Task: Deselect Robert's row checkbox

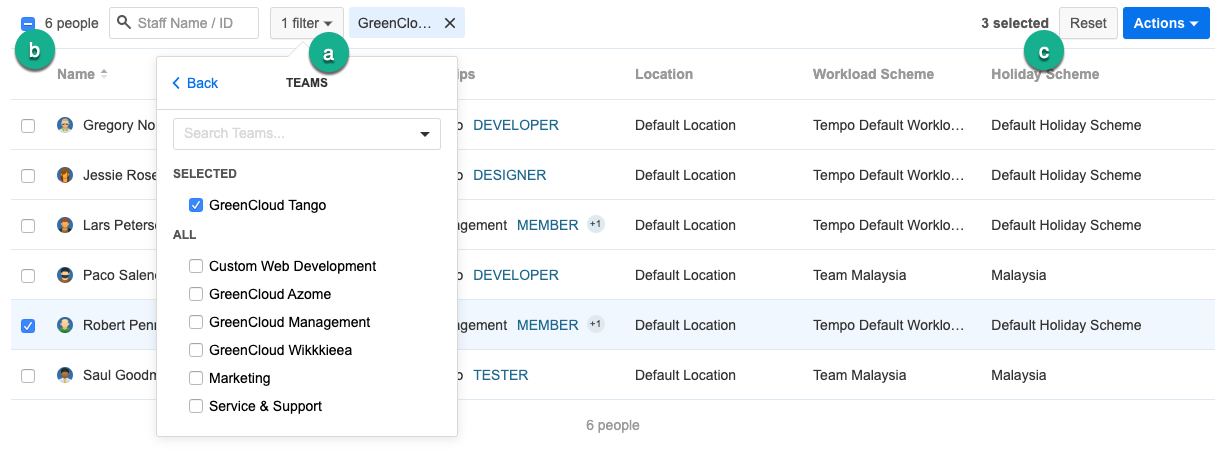Action: [x=28, y=326]
